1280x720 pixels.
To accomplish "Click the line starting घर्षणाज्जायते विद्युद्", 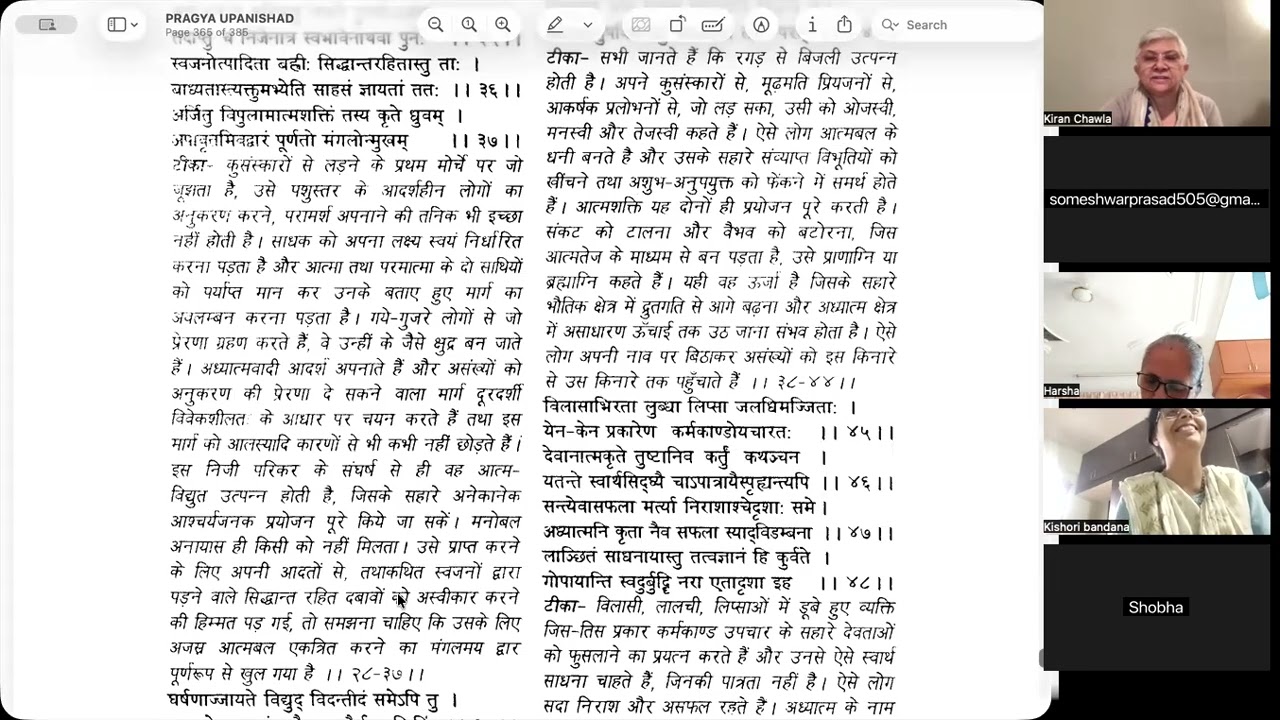I will (x=314, y=700).
